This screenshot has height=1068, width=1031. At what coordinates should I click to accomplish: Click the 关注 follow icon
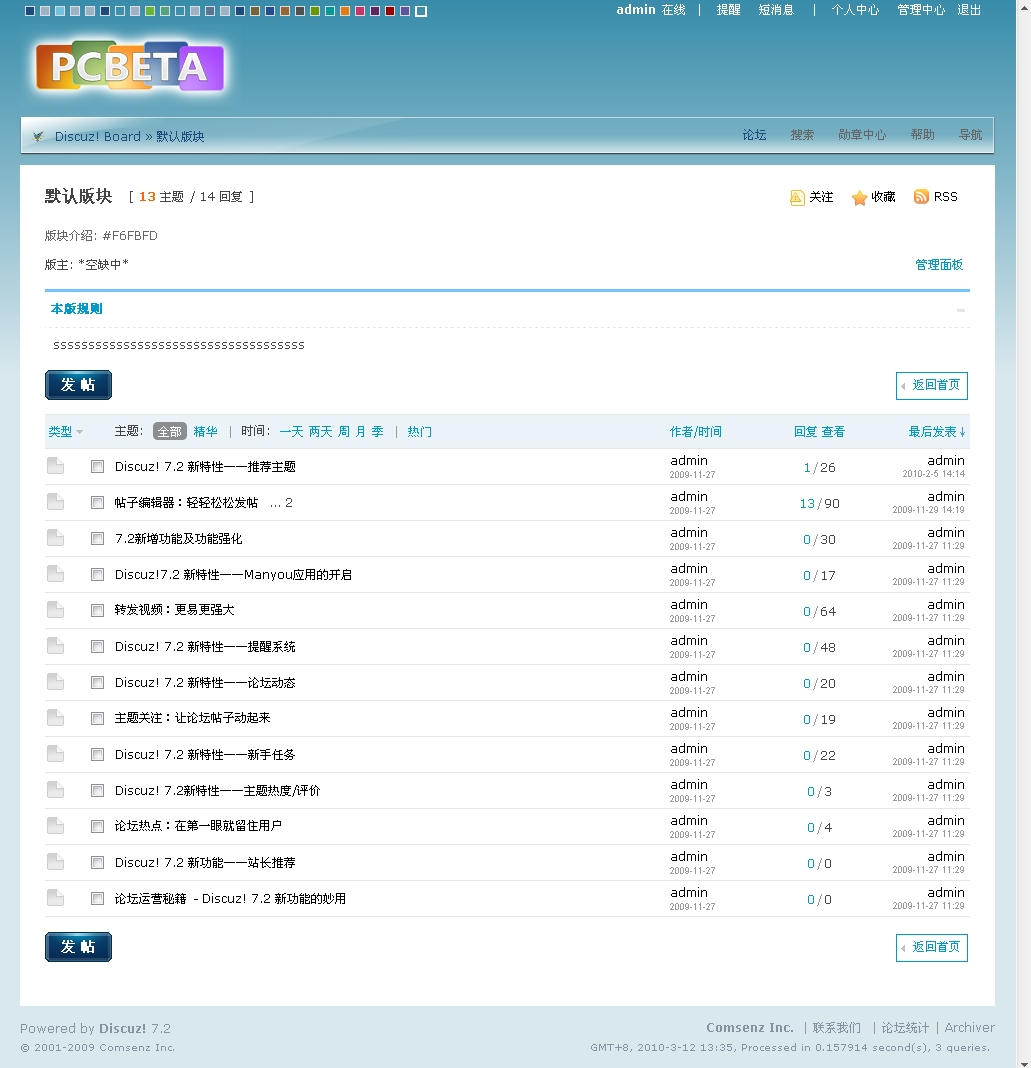pyautogui.click(x=797, y=198)
